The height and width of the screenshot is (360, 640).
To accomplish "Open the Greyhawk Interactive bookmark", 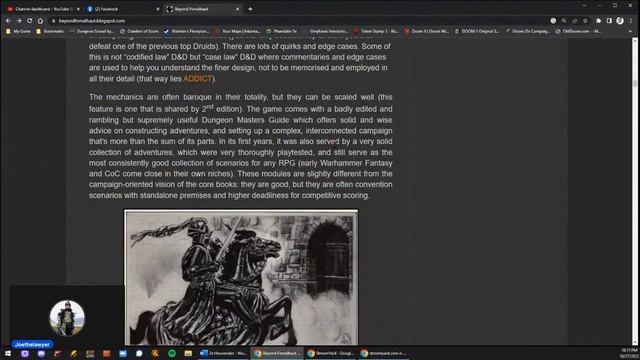I will tap(325, 31).
